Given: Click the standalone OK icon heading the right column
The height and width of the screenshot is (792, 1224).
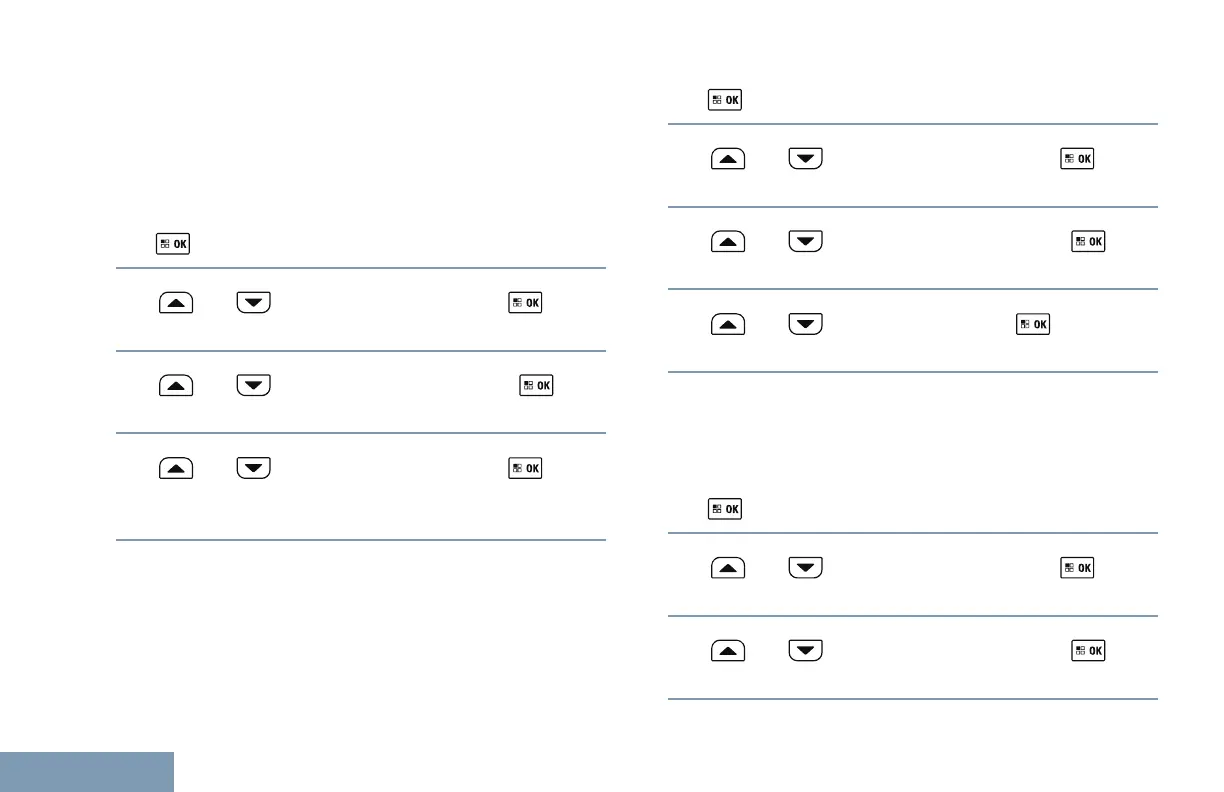Looking at the screenshot, I should 725,100.
